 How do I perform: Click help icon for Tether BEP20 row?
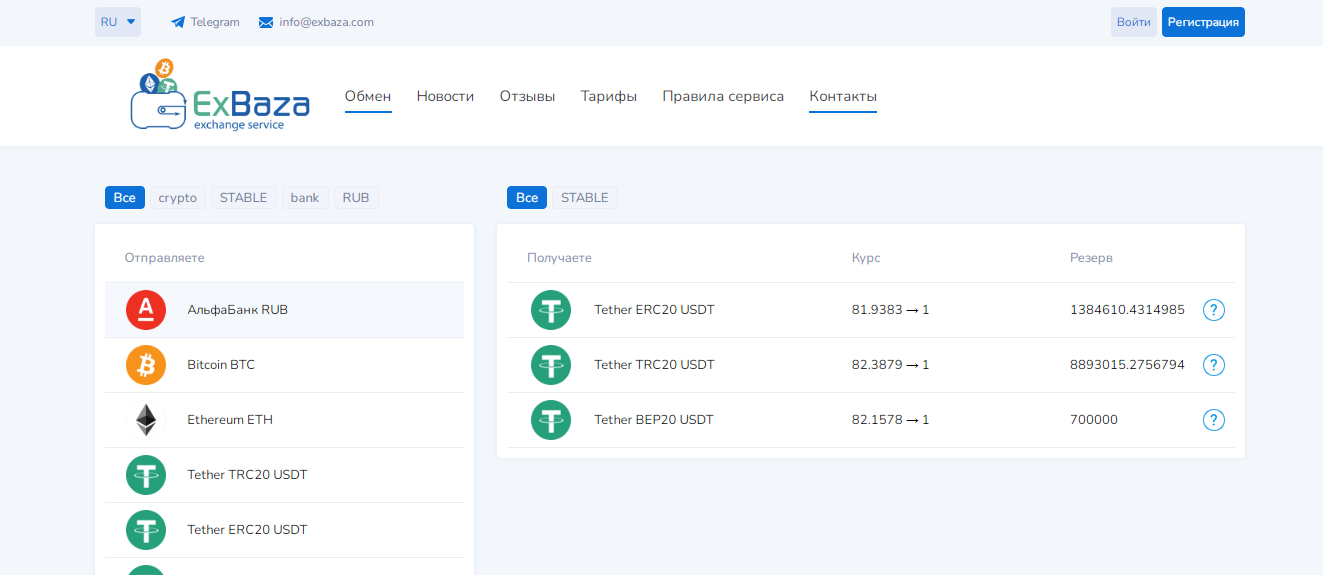[1214, 420]
